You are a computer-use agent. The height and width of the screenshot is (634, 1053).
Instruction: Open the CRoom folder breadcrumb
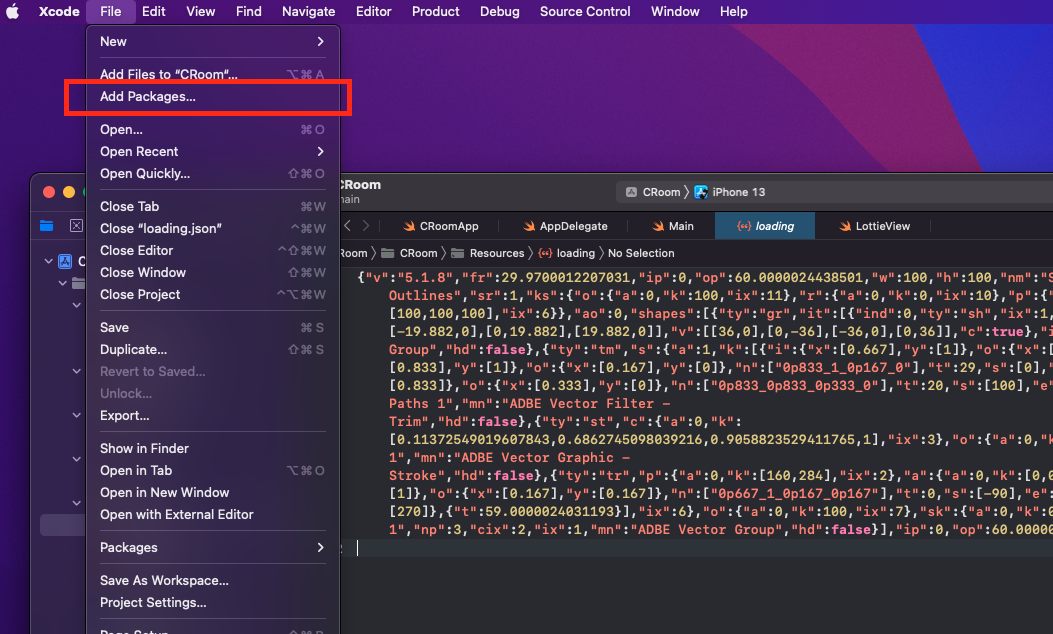pyautogui.click(x=409, y=253)
